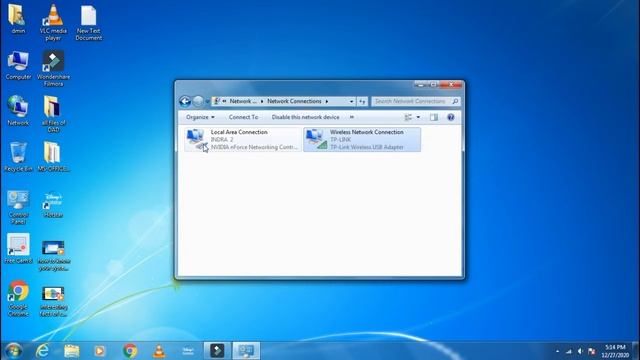640x360 pixels.
Task: Open the volume speaker tray icon
Action: [580, 351]
